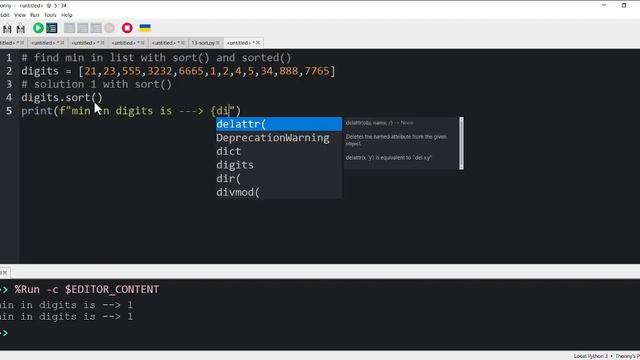This screenshot has width=640, height=360.
Task: Select the active untitled tab label
Action: click(x=241, y=43)
